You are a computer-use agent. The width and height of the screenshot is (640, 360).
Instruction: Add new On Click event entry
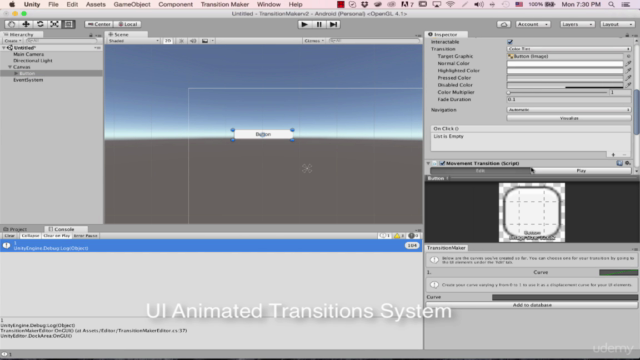pyautogui.click(x=613, y=155)
